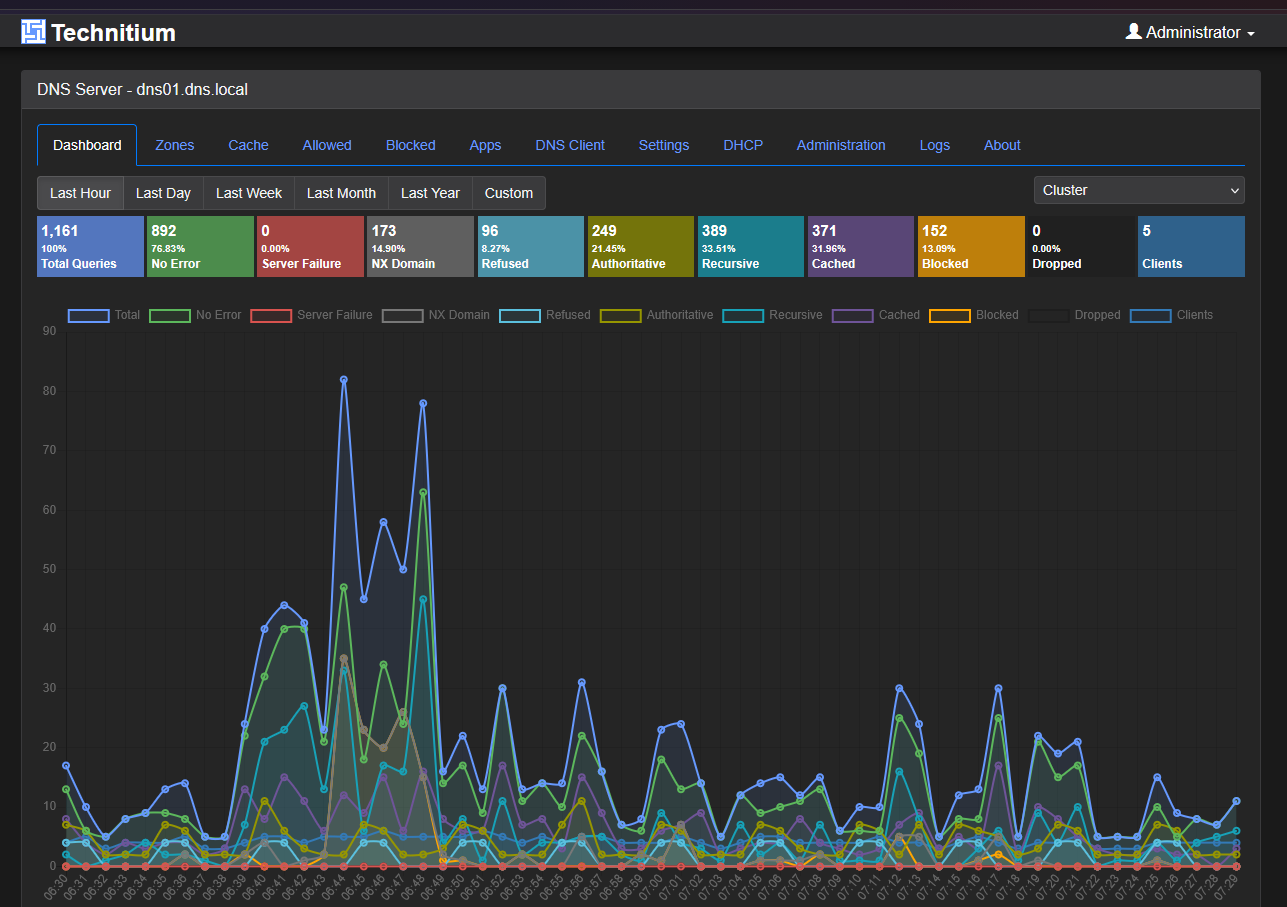Image resolution: width=1287 pixels, height=907 pixels.
Task: Click the 389 Recursive stat tile
Action: [751, 247]
